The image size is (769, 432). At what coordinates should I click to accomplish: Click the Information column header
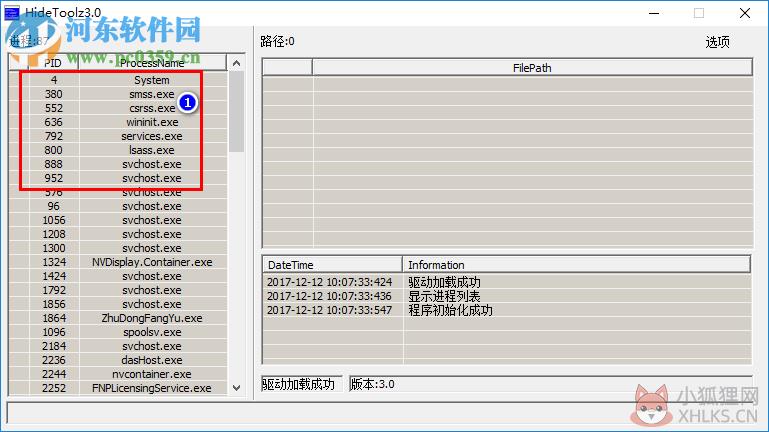click(576, 265)
